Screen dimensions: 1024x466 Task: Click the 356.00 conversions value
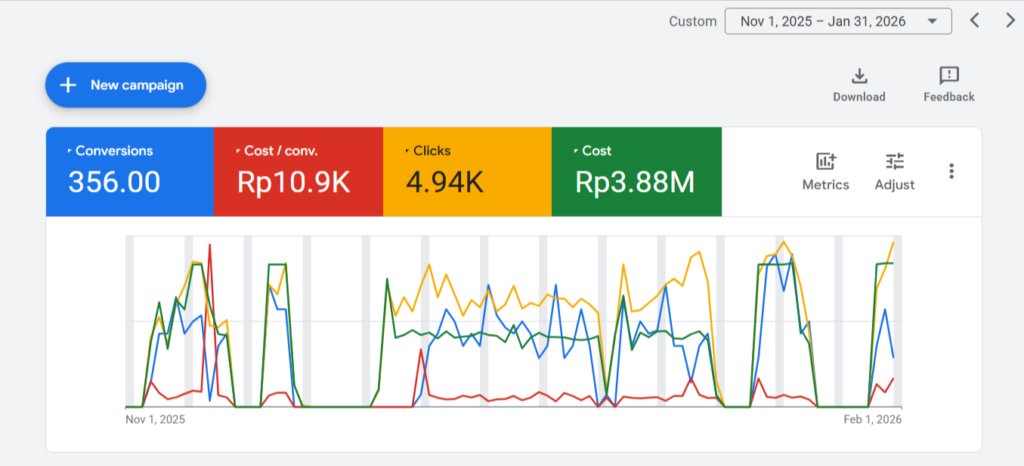pos(114,182)
